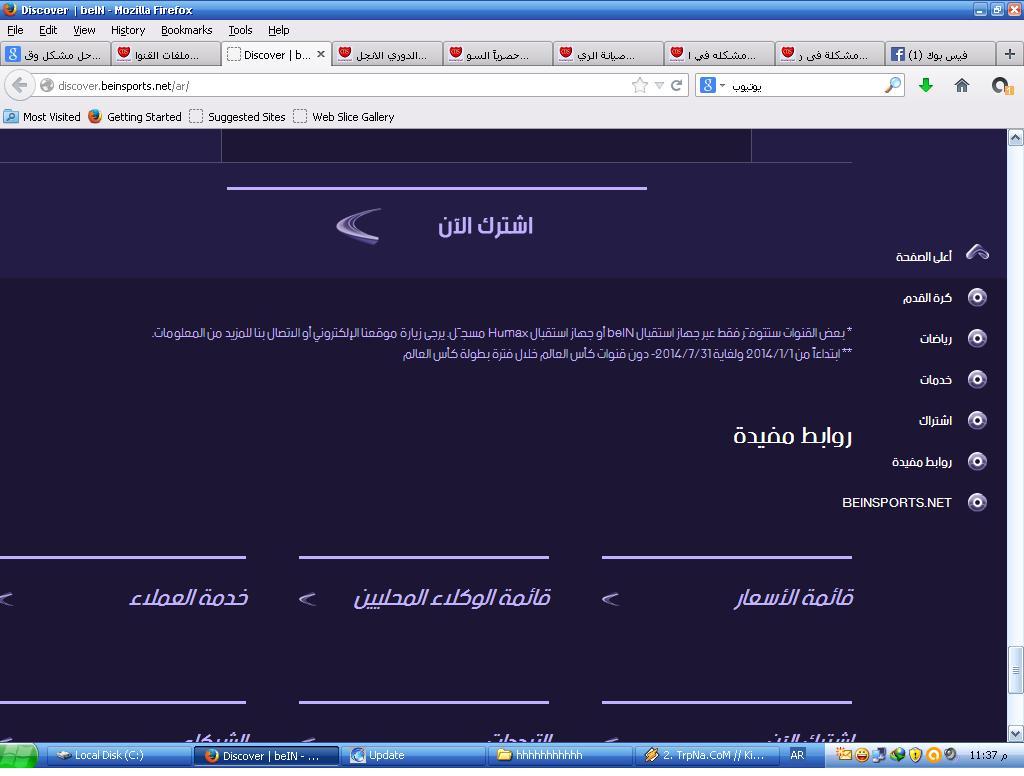
Task: Select خدمات navigation dot
Action: click(x=977, y=380)
